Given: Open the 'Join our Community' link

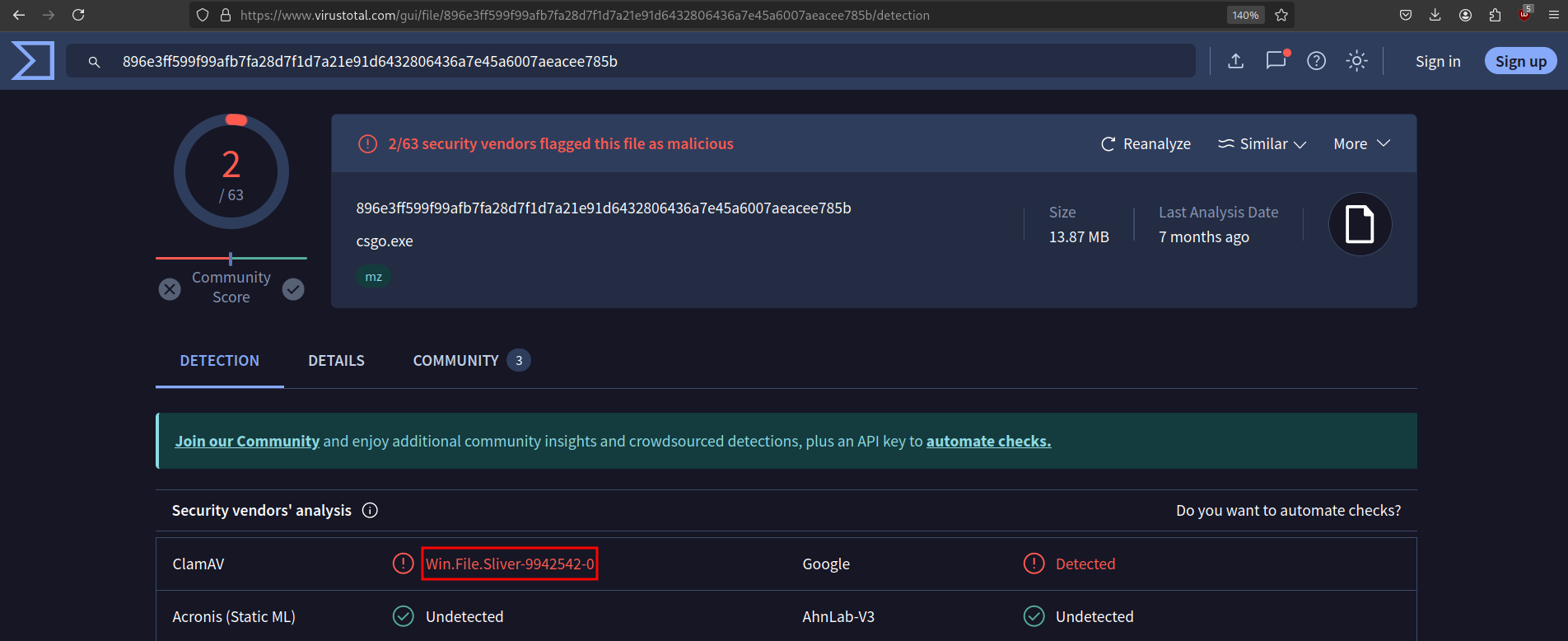Looking at the screenshot, I should coord(247,441).
